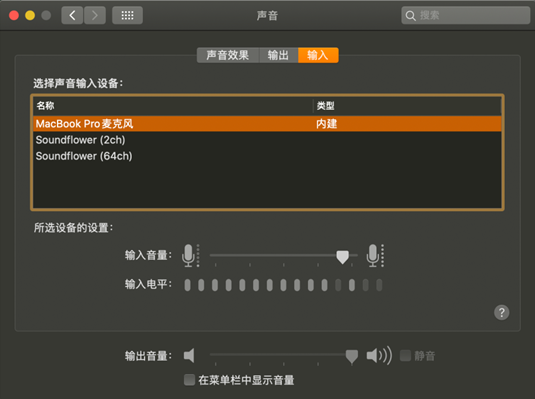This screenshot has width=535, height=399.
Task: Select the 输入 tab
Action: point(318,55)
